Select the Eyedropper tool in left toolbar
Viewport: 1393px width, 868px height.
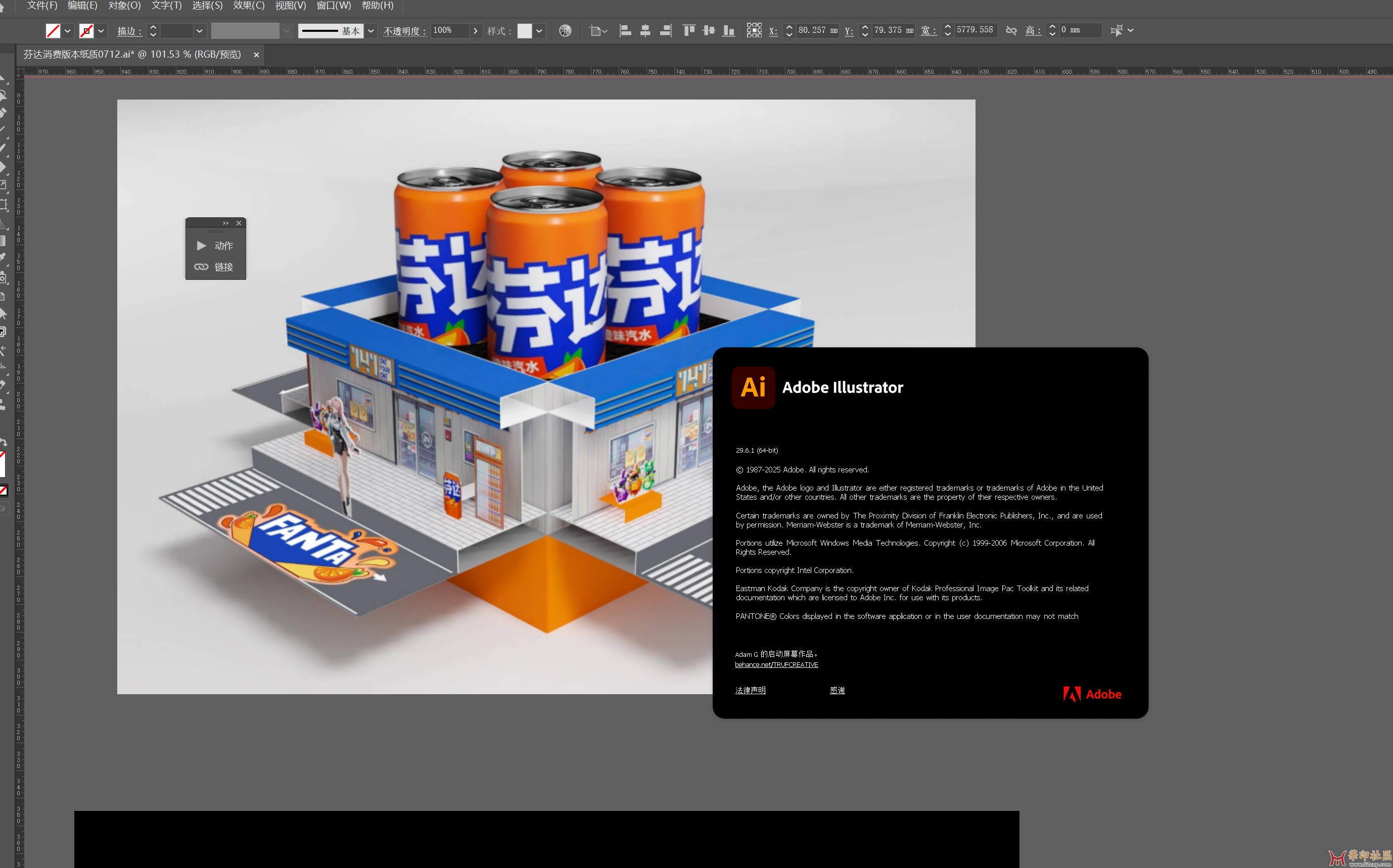4,257
